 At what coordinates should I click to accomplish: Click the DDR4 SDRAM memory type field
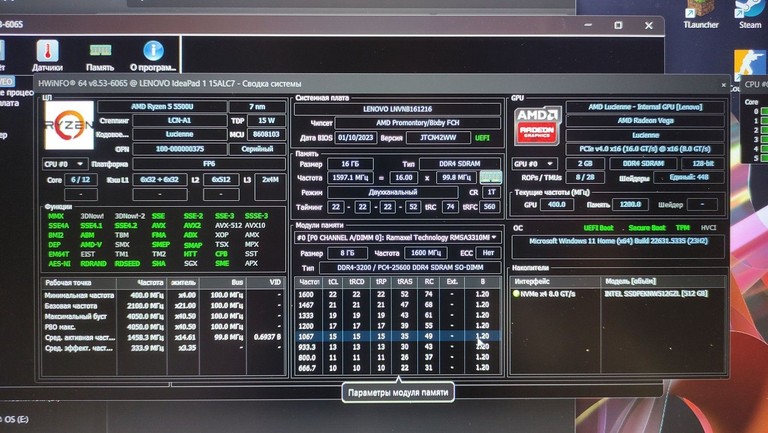tap(460, 164)
